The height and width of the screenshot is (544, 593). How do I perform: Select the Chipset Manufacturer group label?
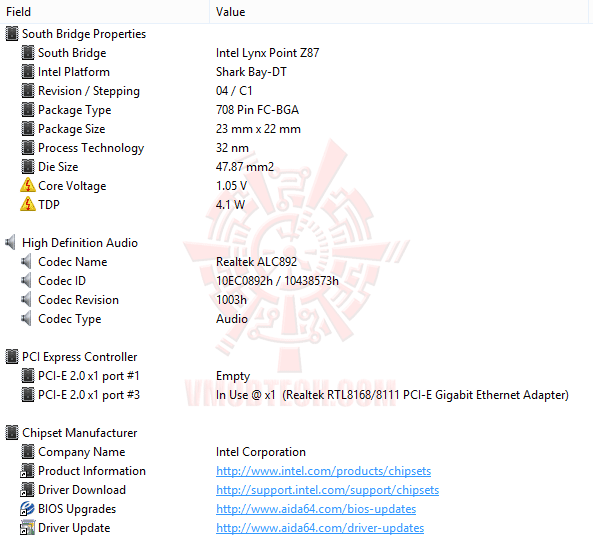[79, 433]
